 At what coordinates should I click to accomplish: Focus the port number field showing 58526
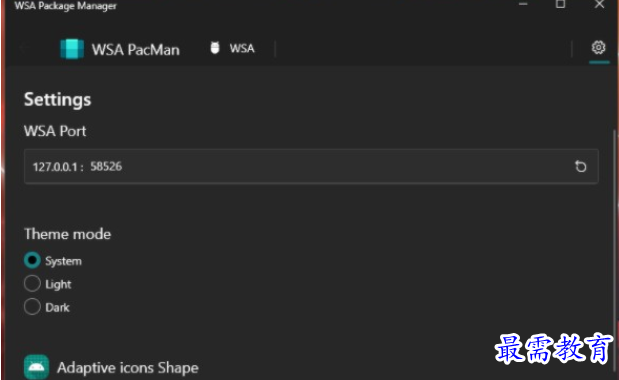tap(106, 167)
